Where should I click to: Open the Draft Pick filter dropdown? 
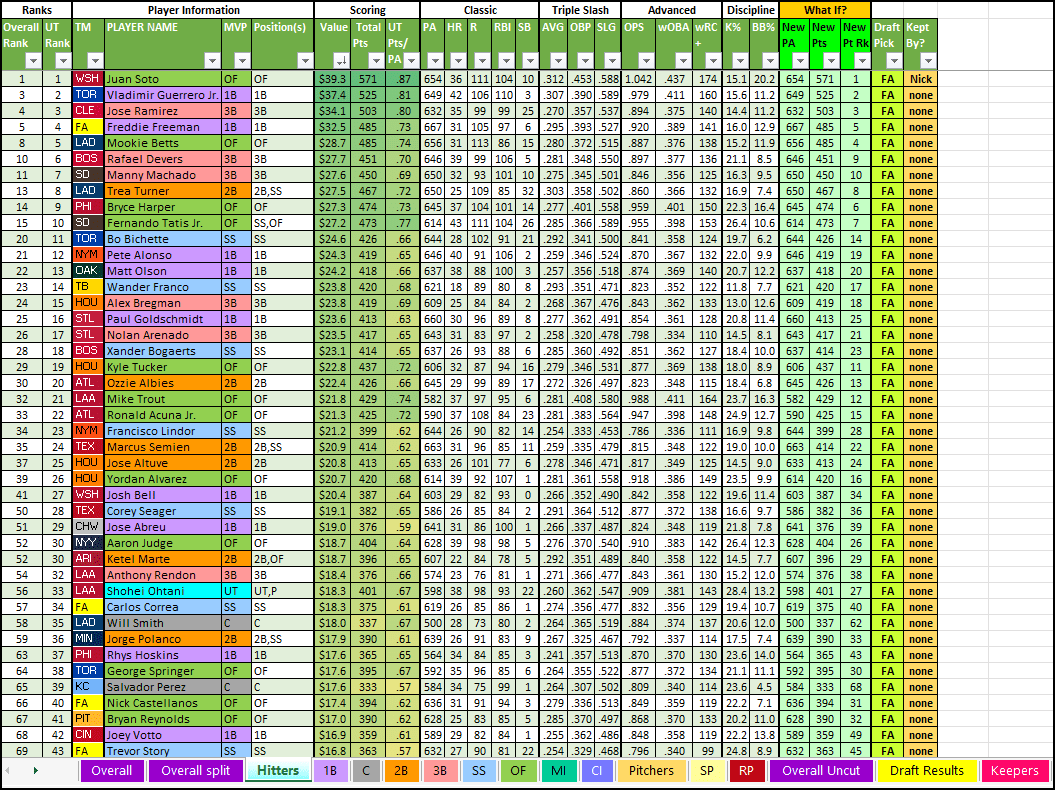coord(894,61)
